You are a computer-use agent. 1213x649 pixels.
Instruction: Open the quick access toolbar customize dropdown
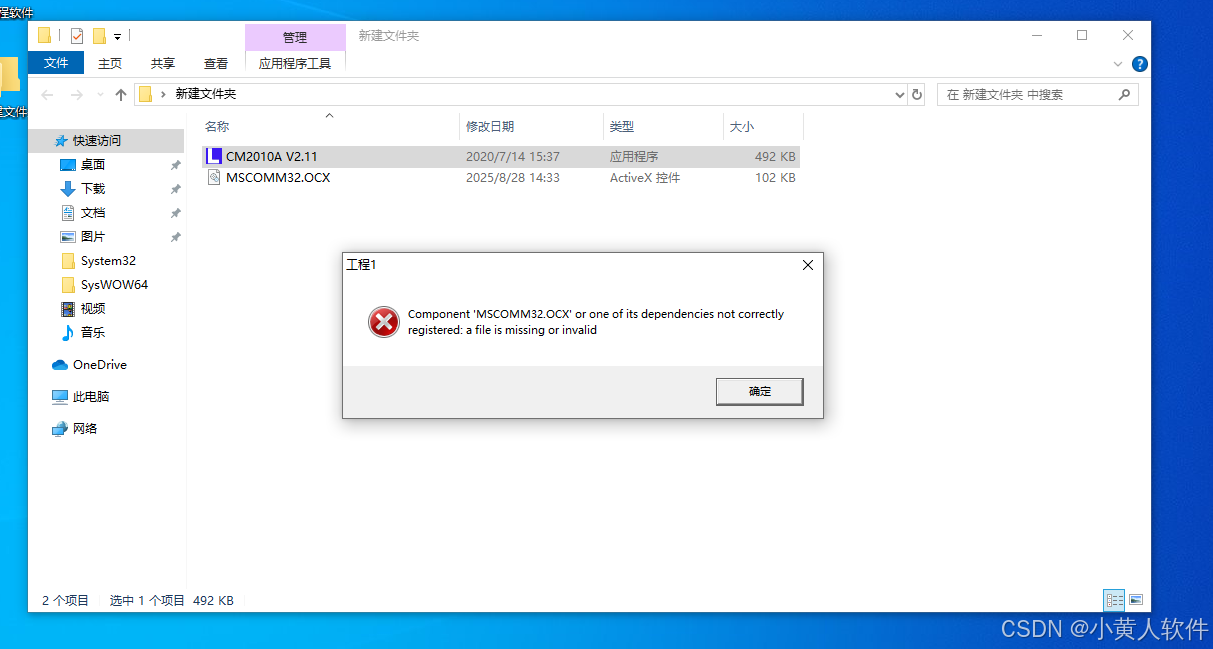point(117,36)
